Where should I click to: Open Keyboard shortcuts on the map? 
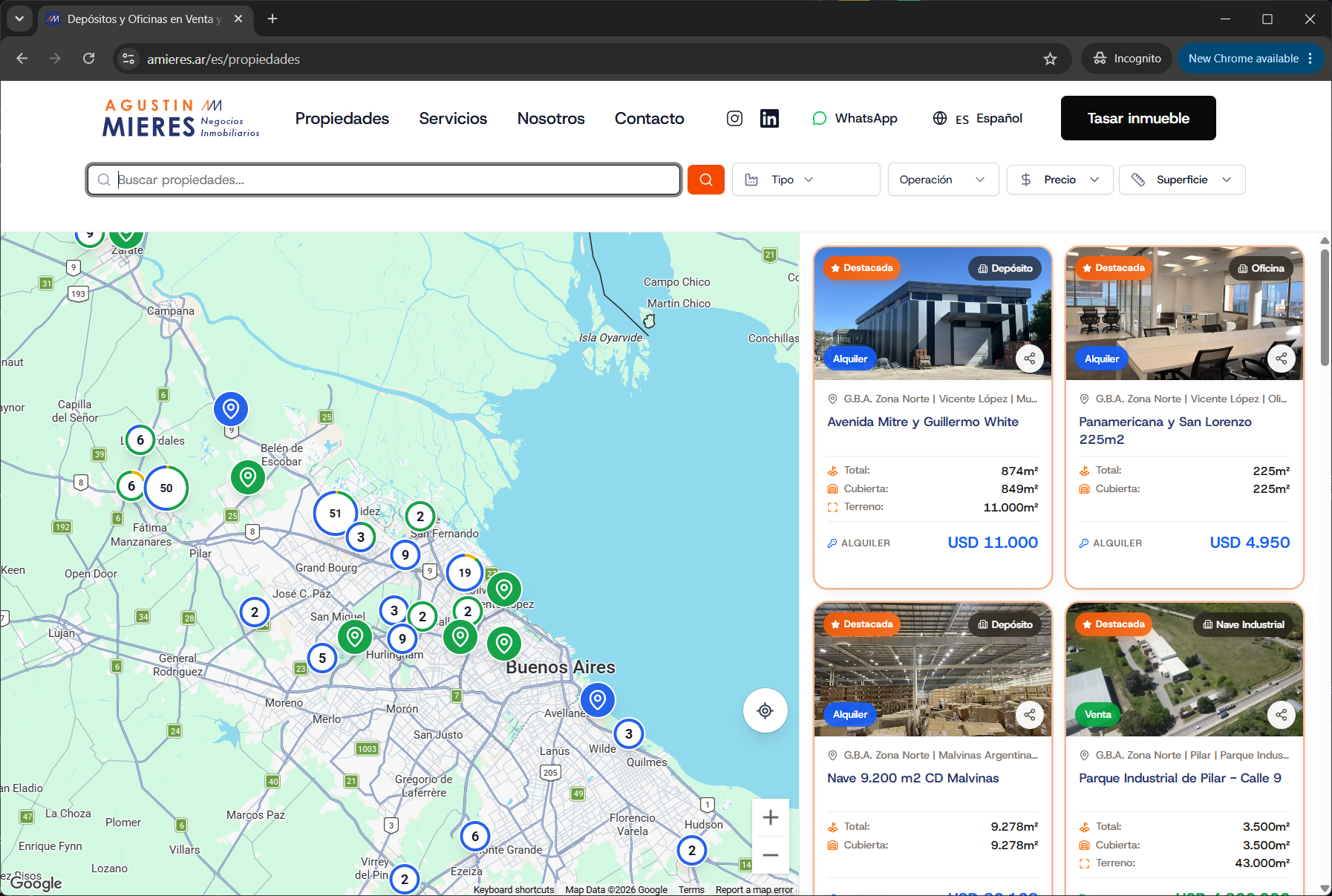514,889
